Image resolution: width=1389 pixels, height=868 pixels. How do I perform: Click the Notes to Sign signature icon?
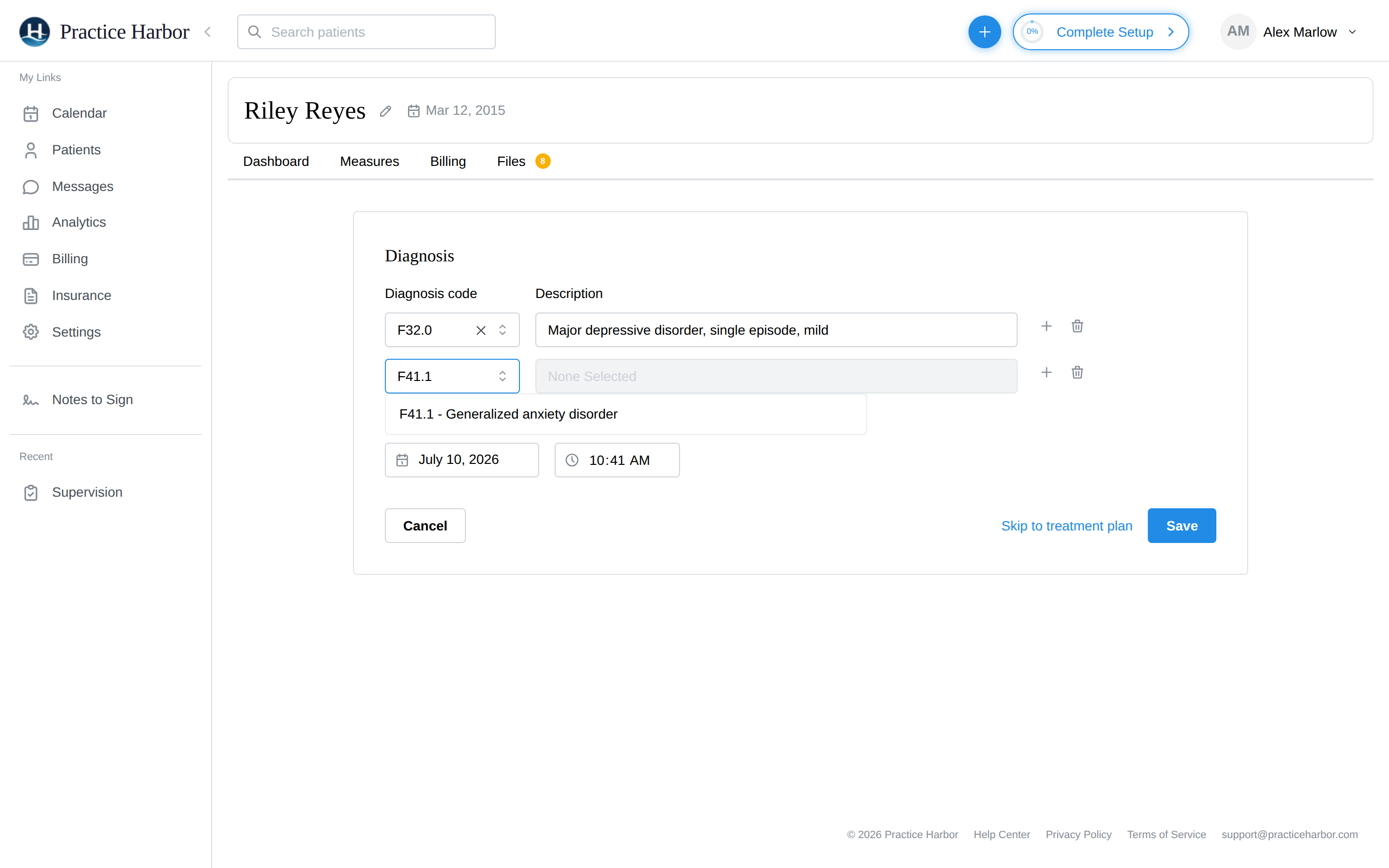[x=31, y=400]
